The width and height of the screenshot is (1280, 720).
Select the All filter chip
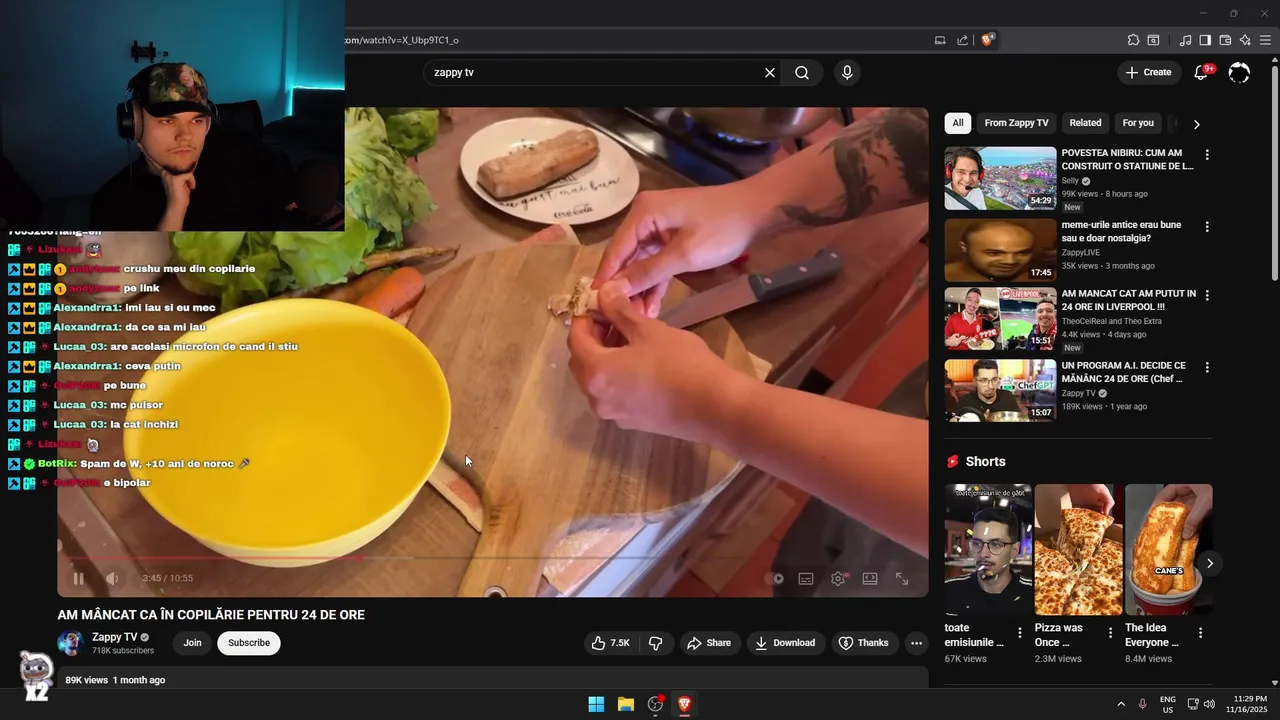958,123
